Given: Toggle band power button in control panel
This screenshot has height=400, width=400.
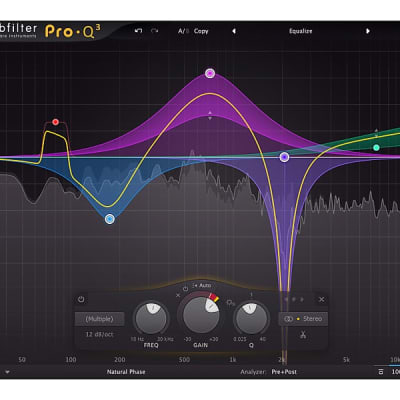Looking at the screenshot, I should click(x=81, y=299).
